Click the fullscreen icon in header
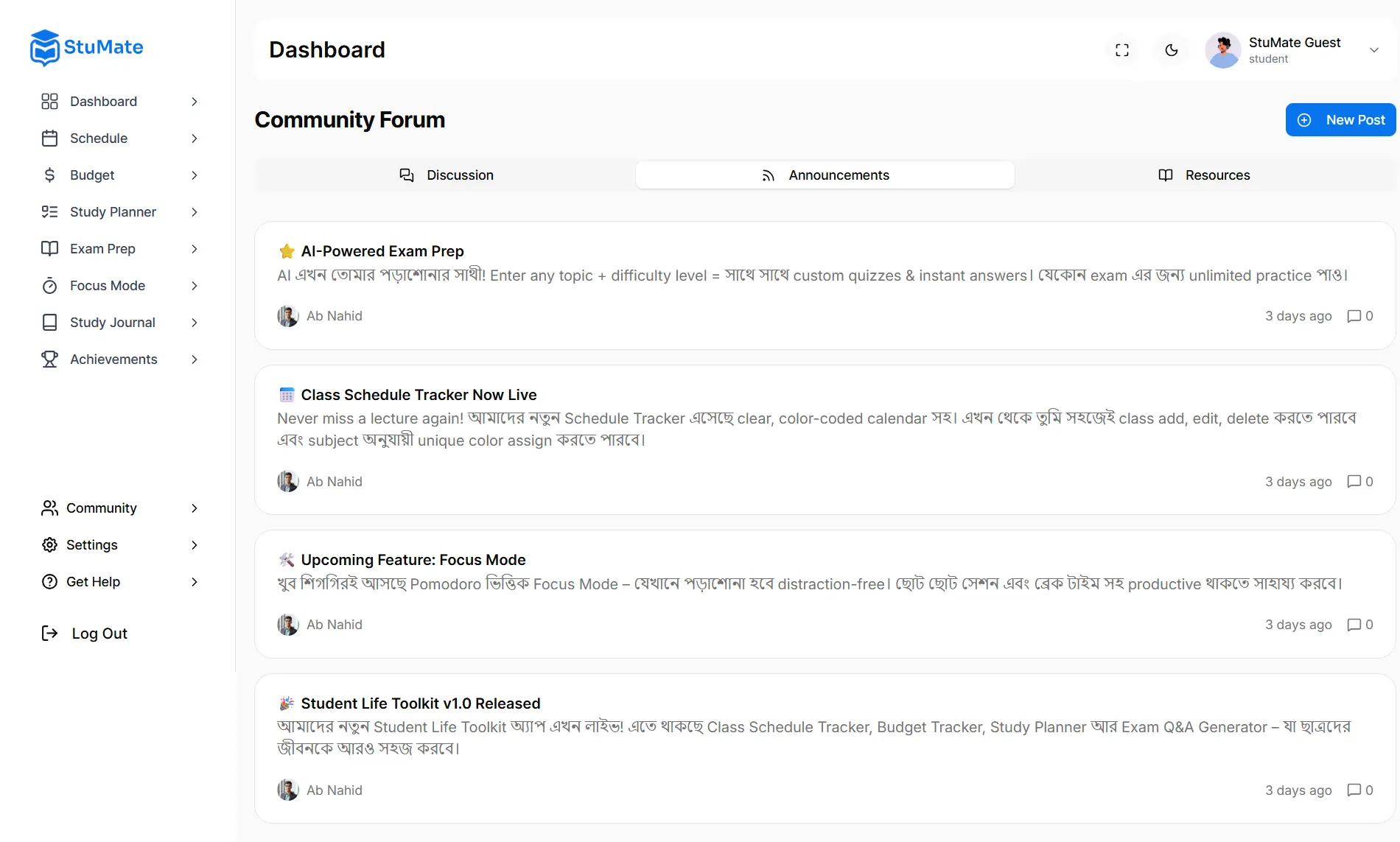1400x842 pixels. click(1122, 50)
